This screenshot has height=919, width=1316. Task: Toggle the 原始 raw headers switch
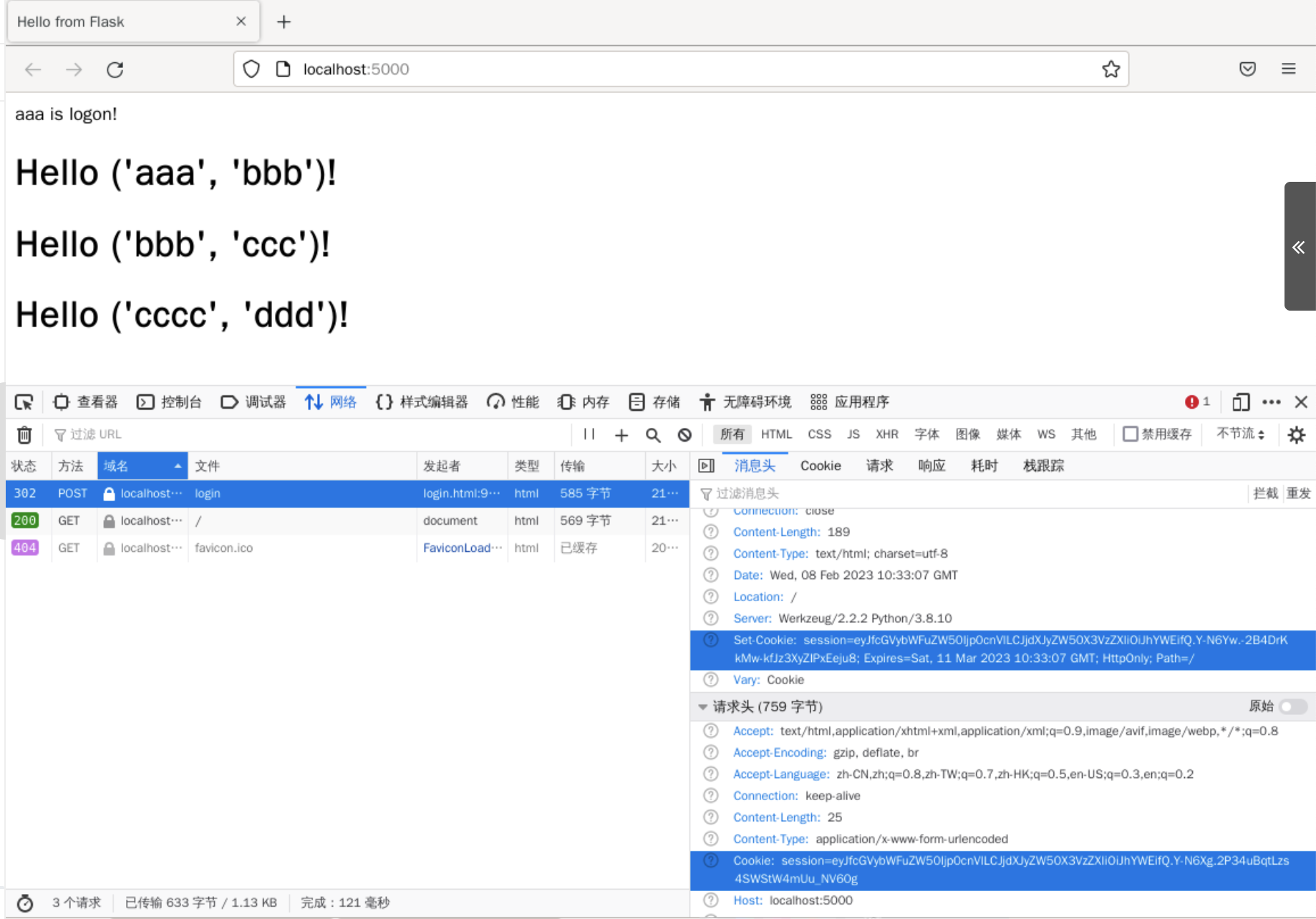tap(1293, 707)
